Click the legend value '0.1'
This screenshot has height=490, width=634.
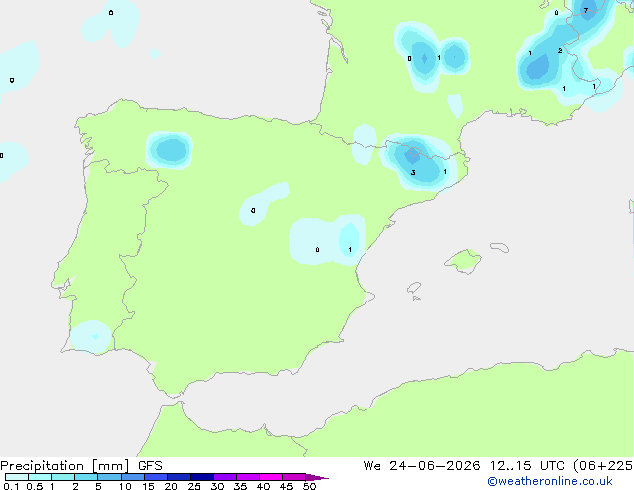[11, 486]
